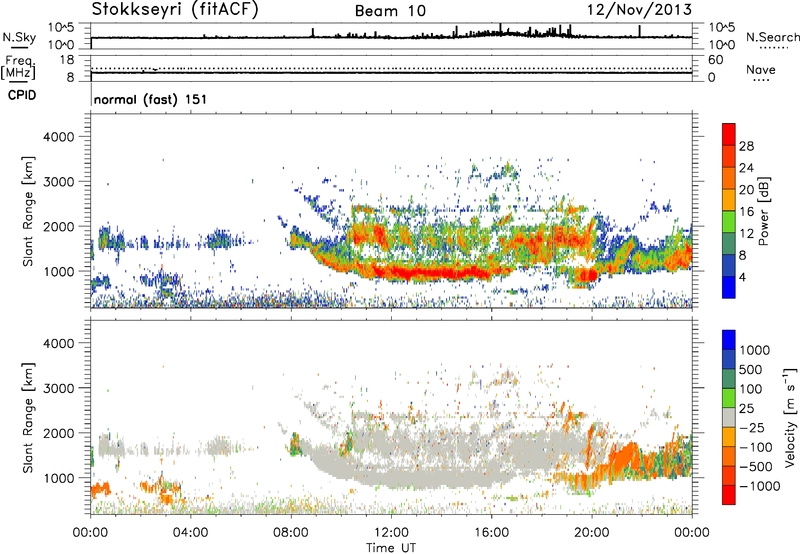Click the '4000' tick on the power panel

pos(59,137)
